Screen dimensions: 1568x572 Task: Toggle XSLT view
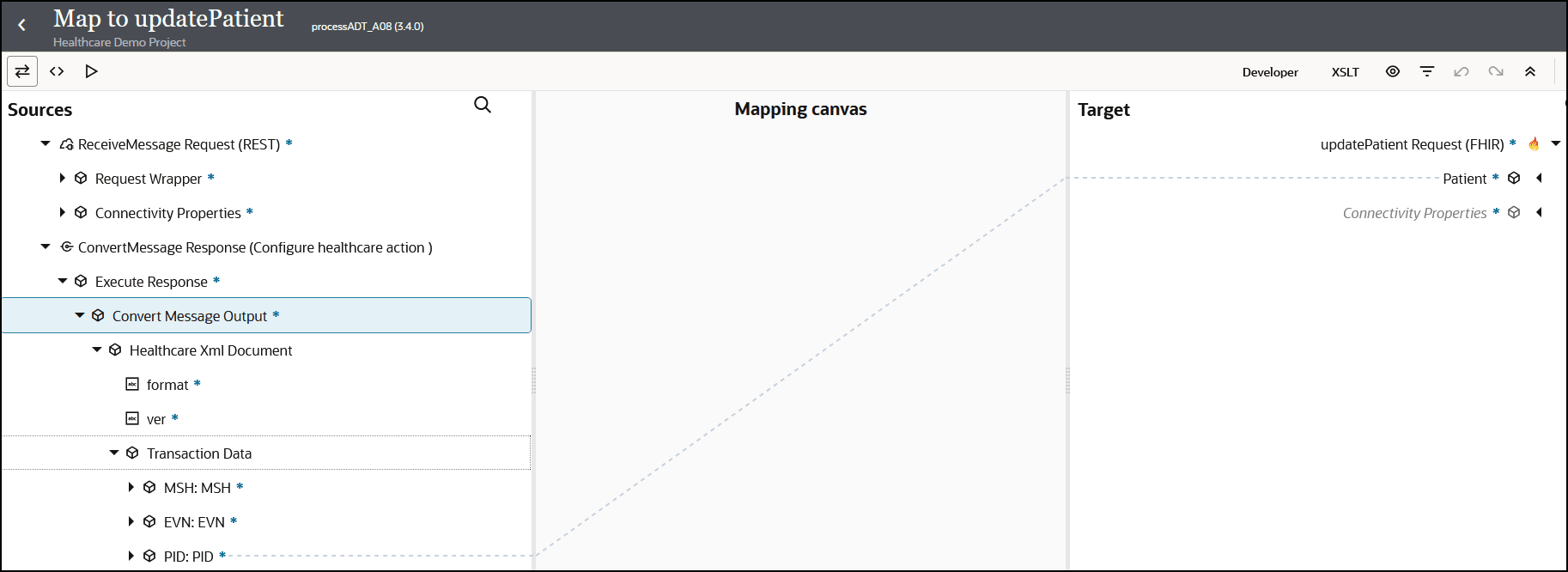(x=1345, y=72)
